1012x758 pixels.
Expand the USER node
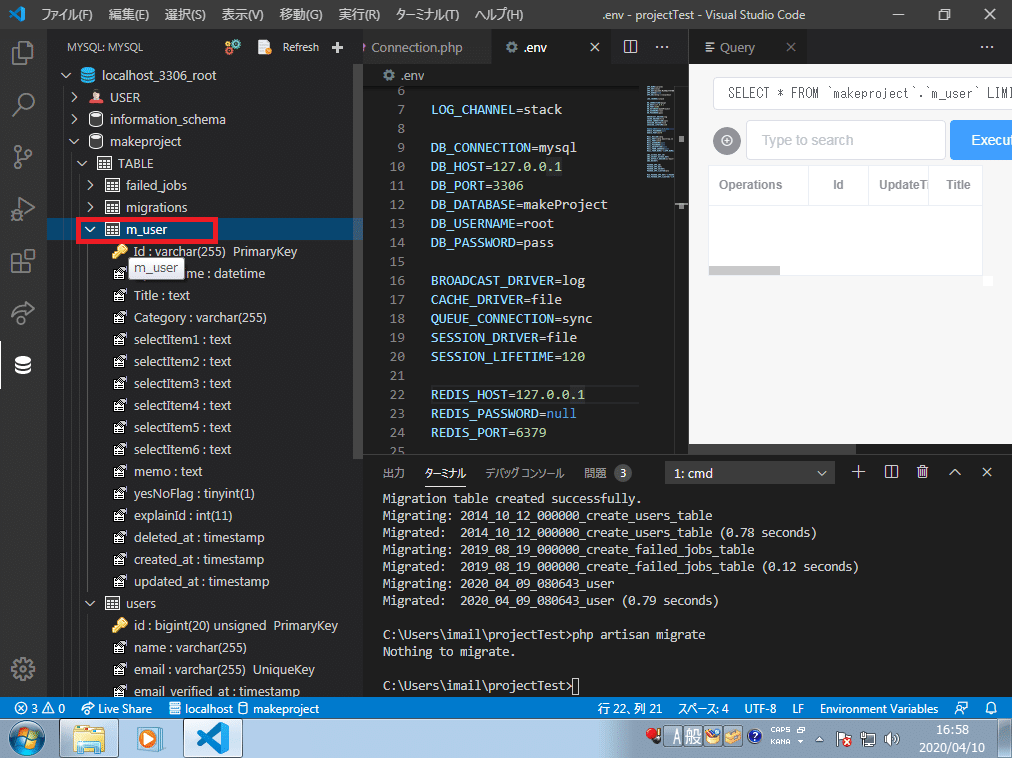point(74,97)
